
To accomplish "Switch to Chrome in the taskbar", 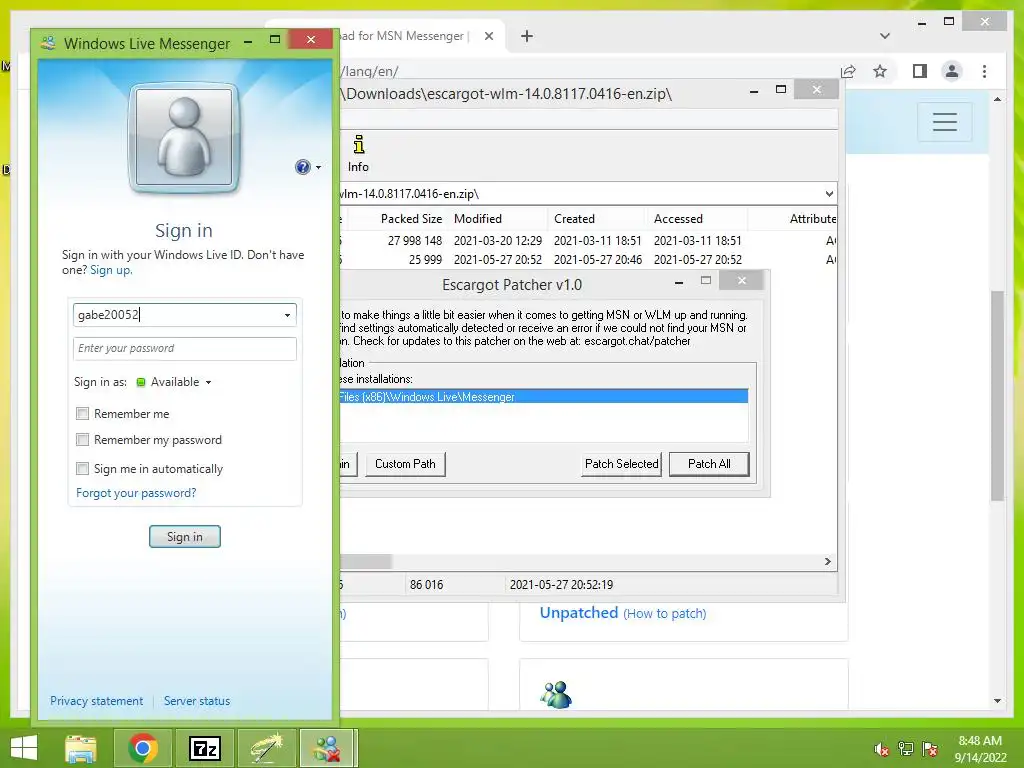I will pyautogui.click(x=142, y=748).
